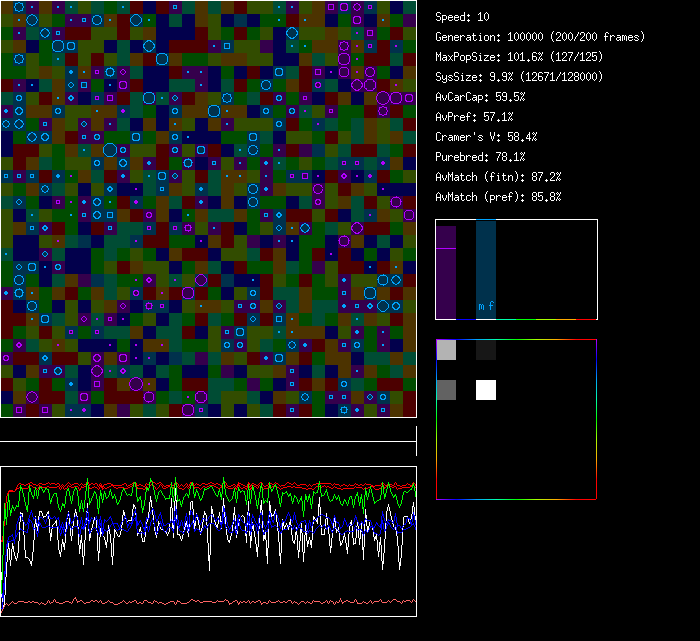Select the Generation counter text

coord(540,37)
